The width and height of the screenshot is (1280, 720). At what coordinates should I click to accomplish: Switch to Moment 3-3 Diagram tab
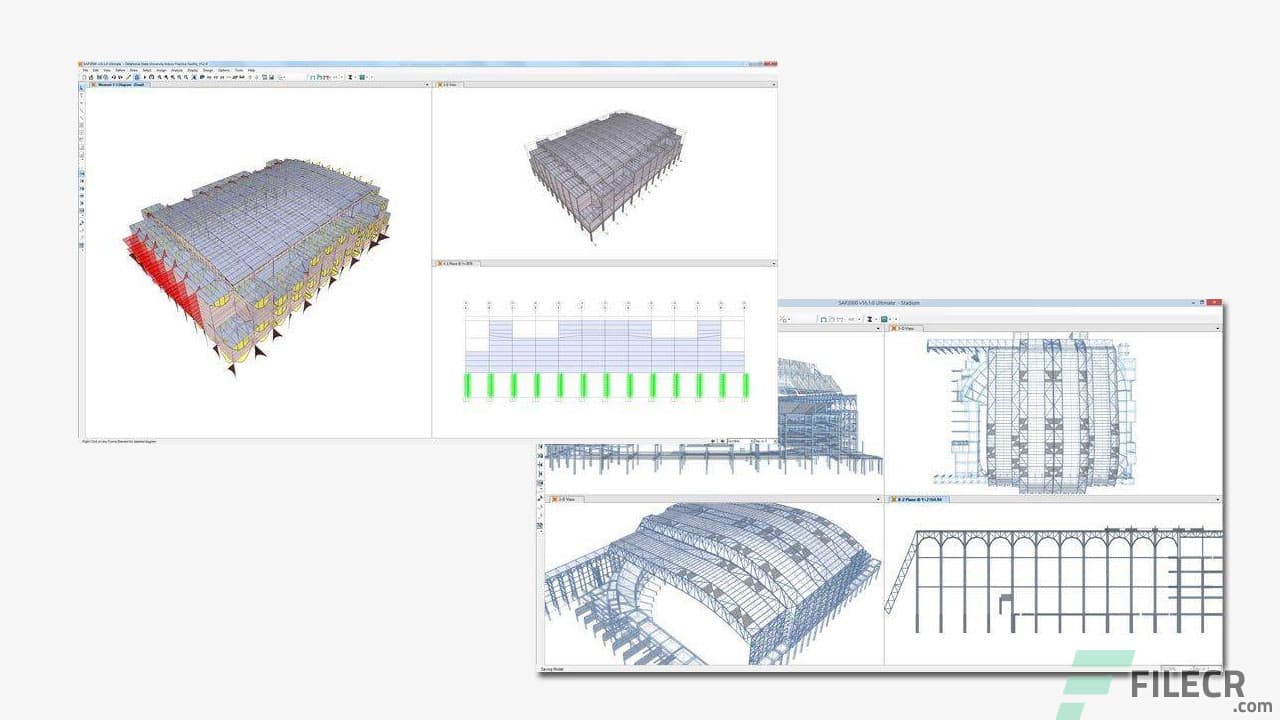[121, 85]
